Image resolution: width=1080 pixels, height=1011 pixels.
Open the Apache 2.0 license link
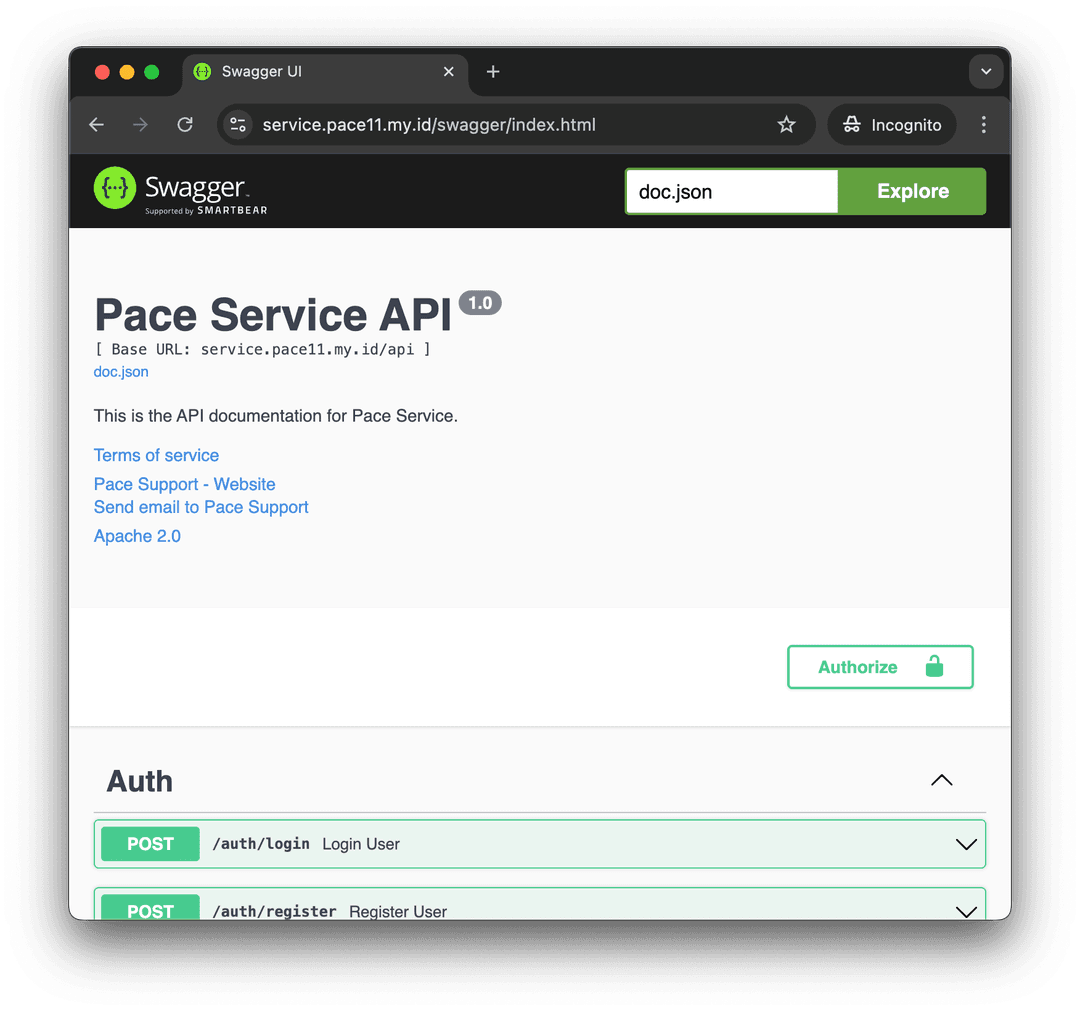click(137, 536)
